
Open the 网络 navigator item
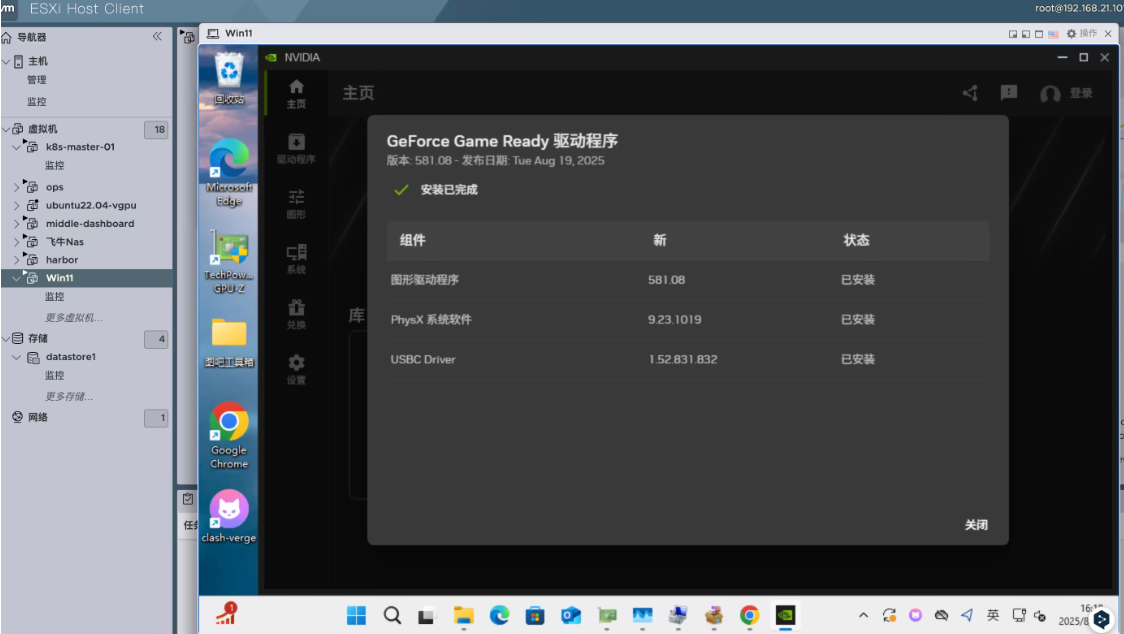[x=38, y=417]
